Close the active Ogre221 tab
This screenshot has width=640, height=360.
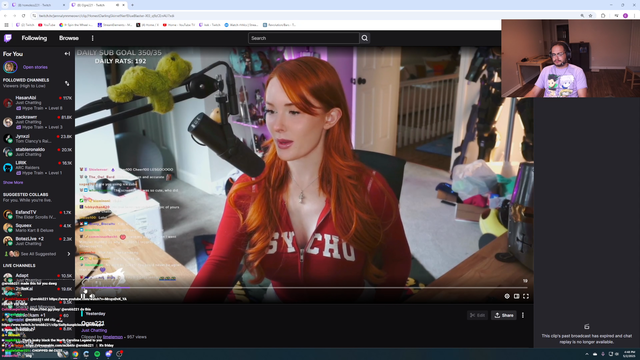click(x=124, y=5)
